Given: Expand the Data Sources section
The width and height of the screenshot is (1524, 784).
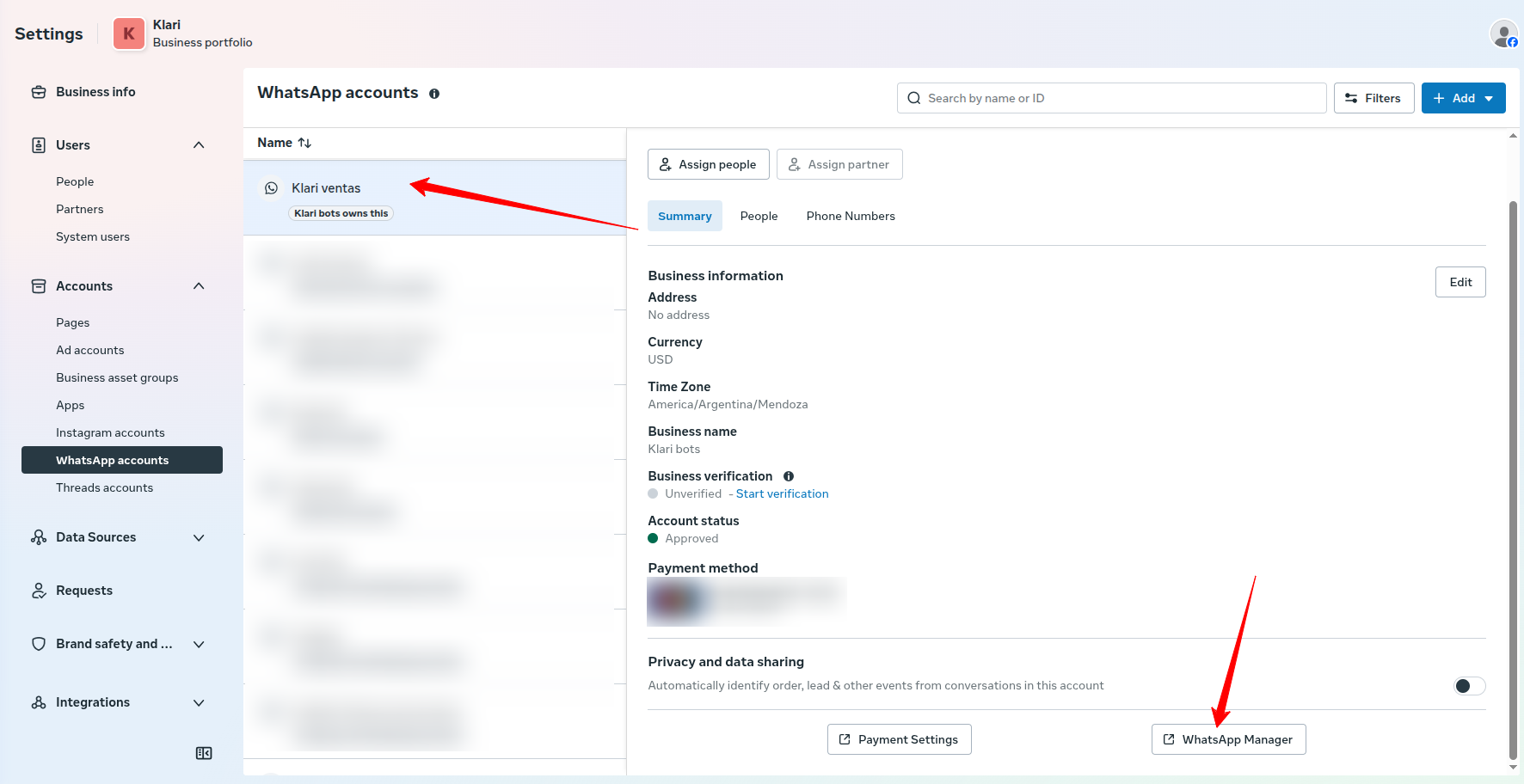Looking at the screenshot, I should (x=199, y=537).
